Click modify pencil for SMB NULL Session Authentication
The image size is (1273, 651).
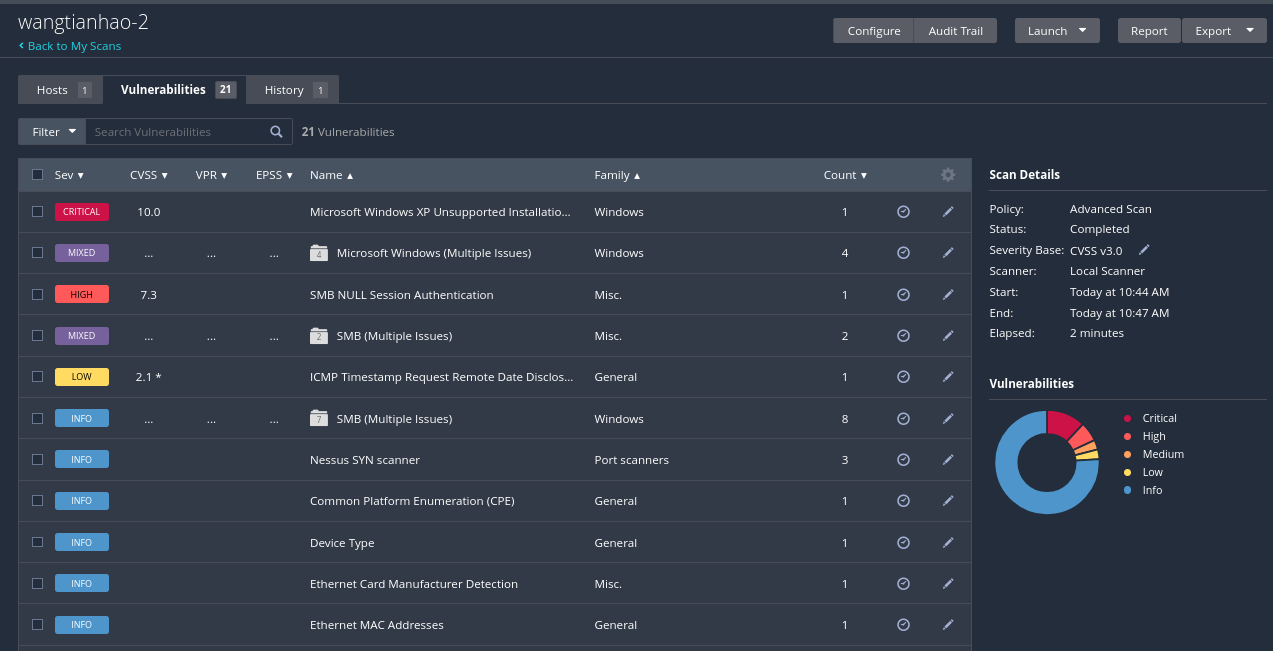[948, 295]
